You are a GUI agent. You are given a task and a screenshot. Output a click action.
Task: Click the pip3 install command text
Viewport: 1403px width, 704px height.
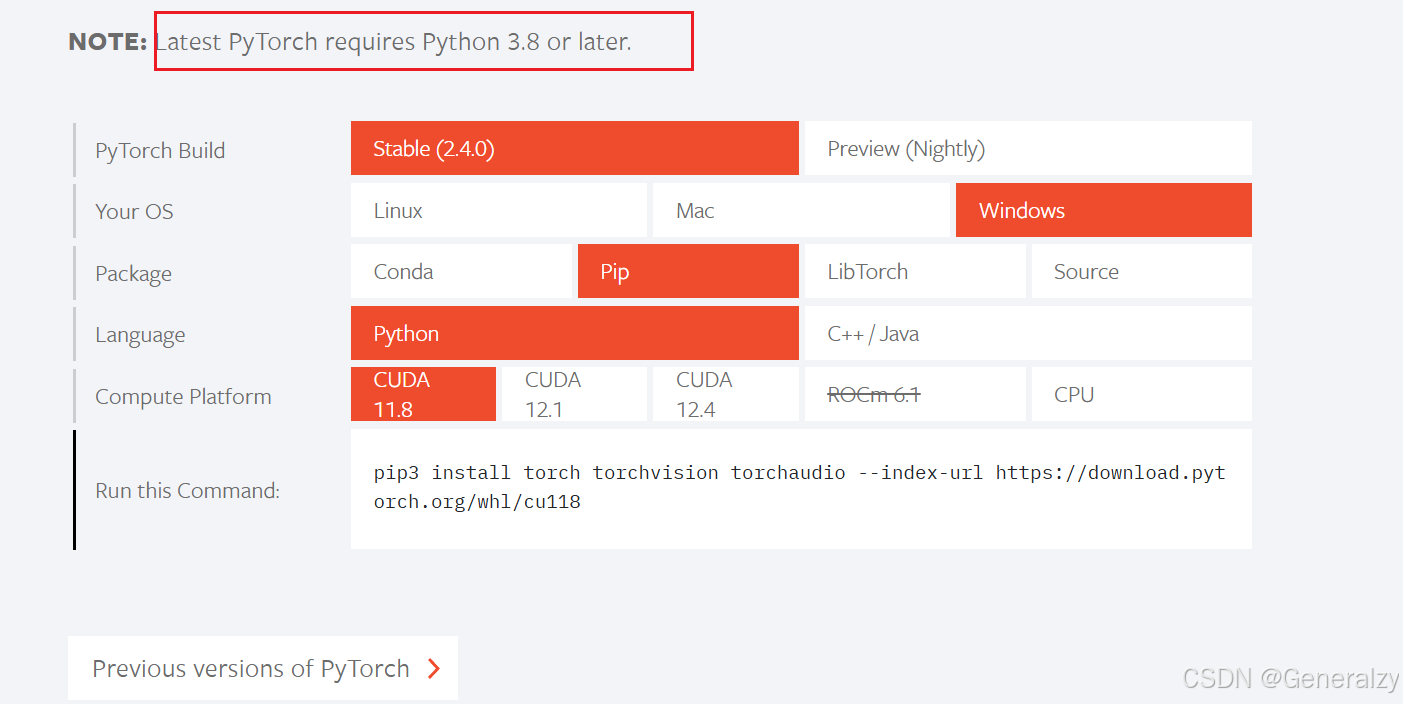799,487
